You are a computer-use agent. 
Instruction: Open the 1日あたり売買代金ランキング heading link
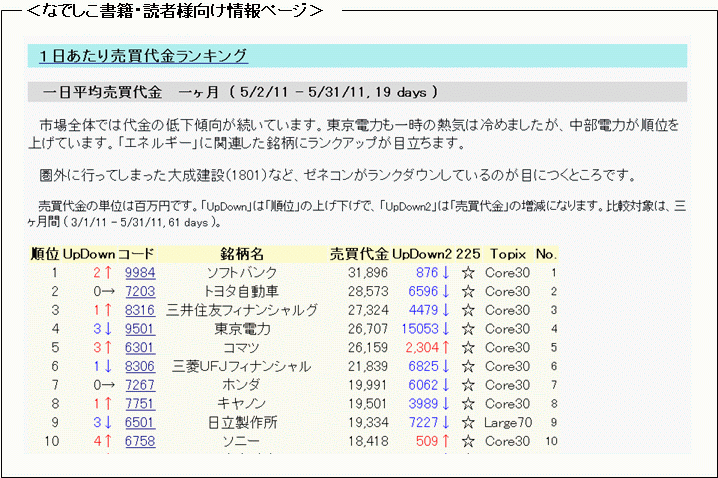click(143, 56)
